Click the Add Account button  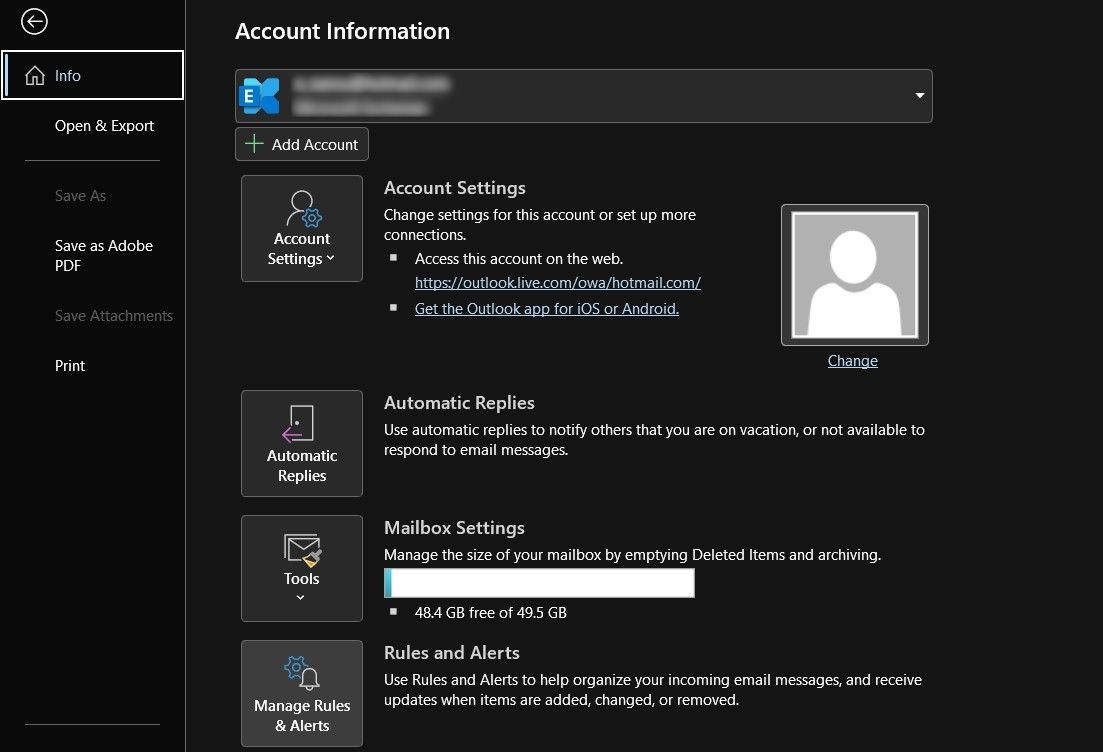click(302, 144)
